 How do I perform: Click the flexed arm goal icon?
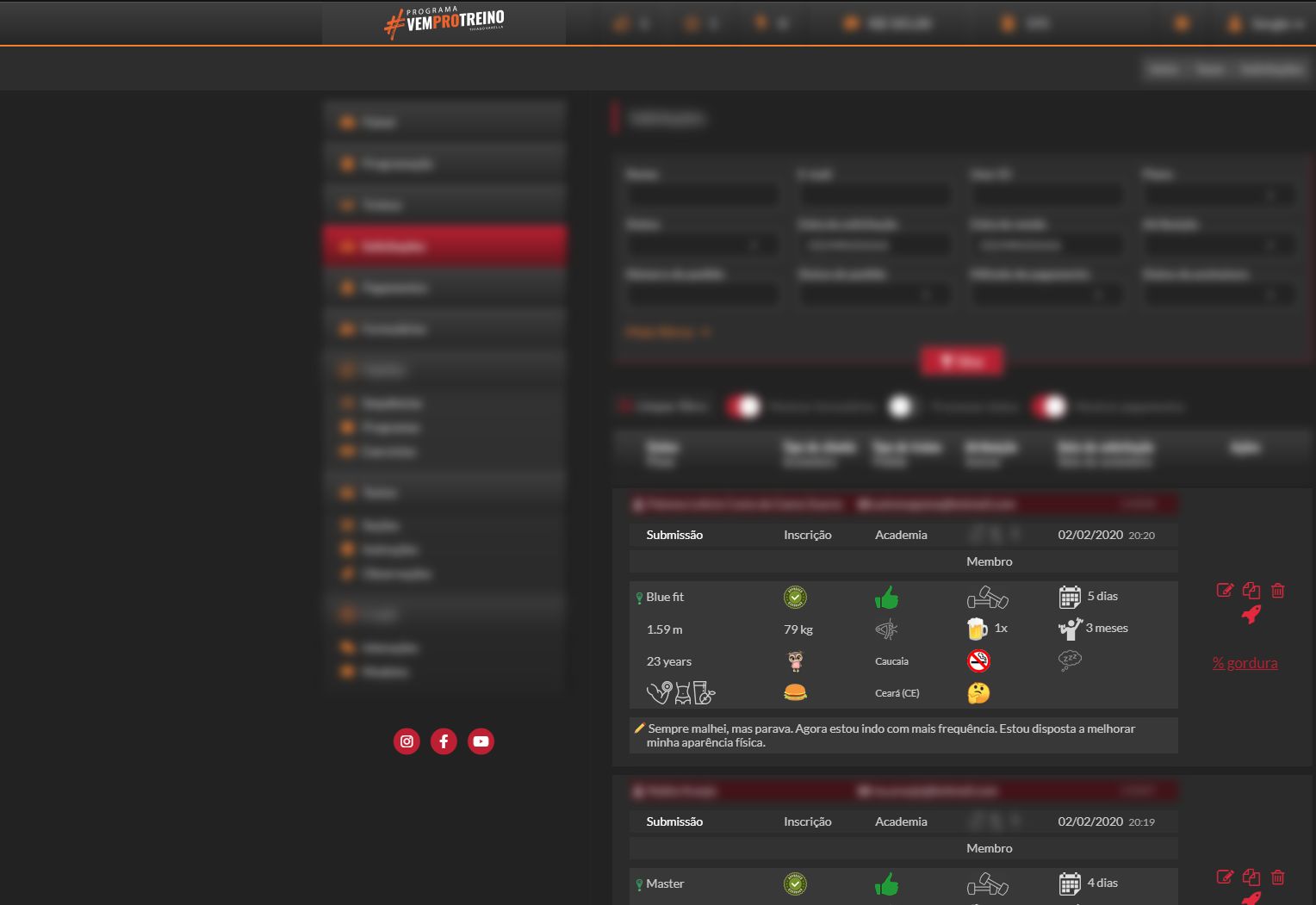pyautogui.click(x=659, y=693)
